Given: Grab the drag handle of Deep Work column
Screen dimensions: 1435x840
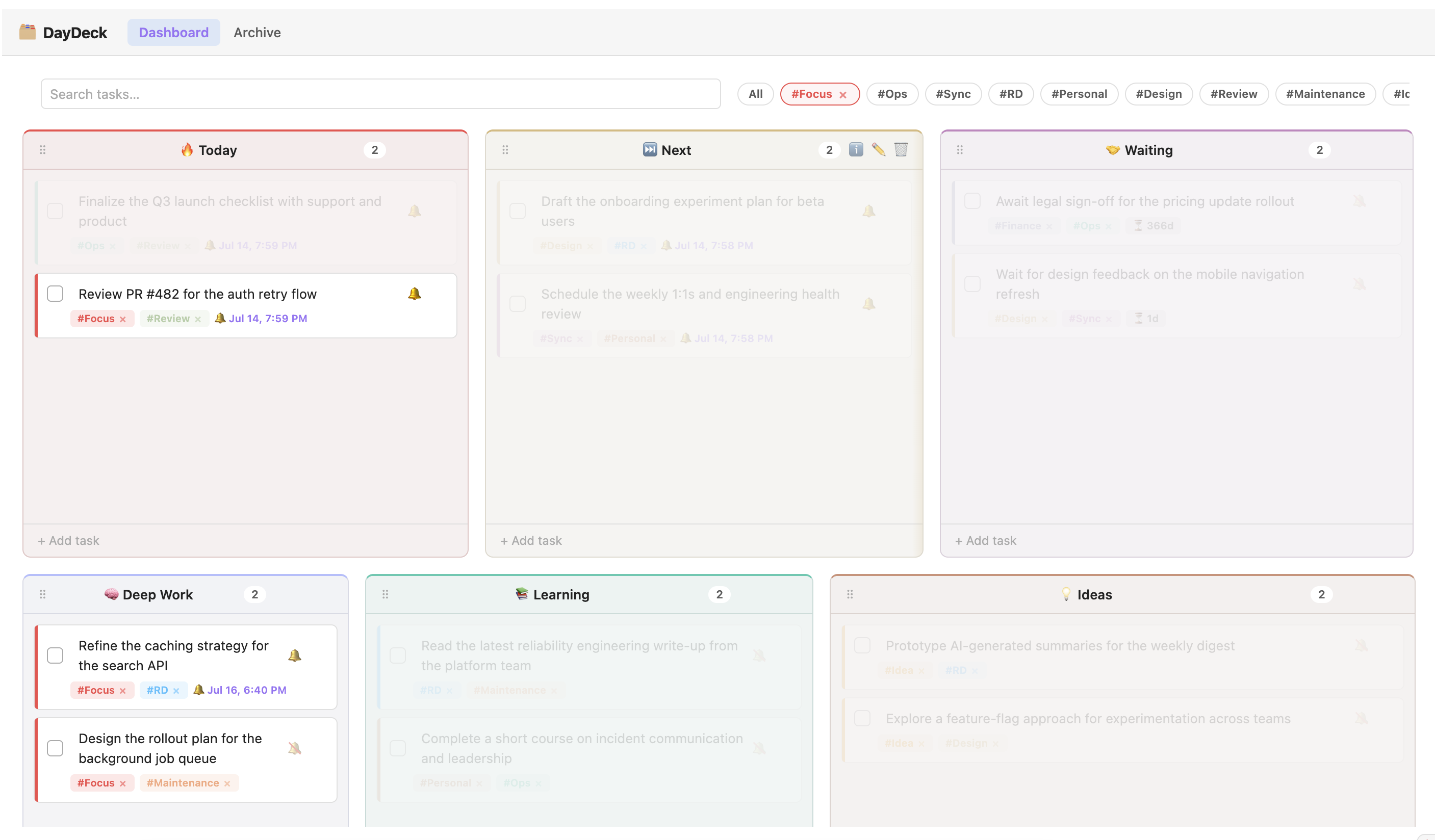Looking at the screenshot, I should pos(43,594).
